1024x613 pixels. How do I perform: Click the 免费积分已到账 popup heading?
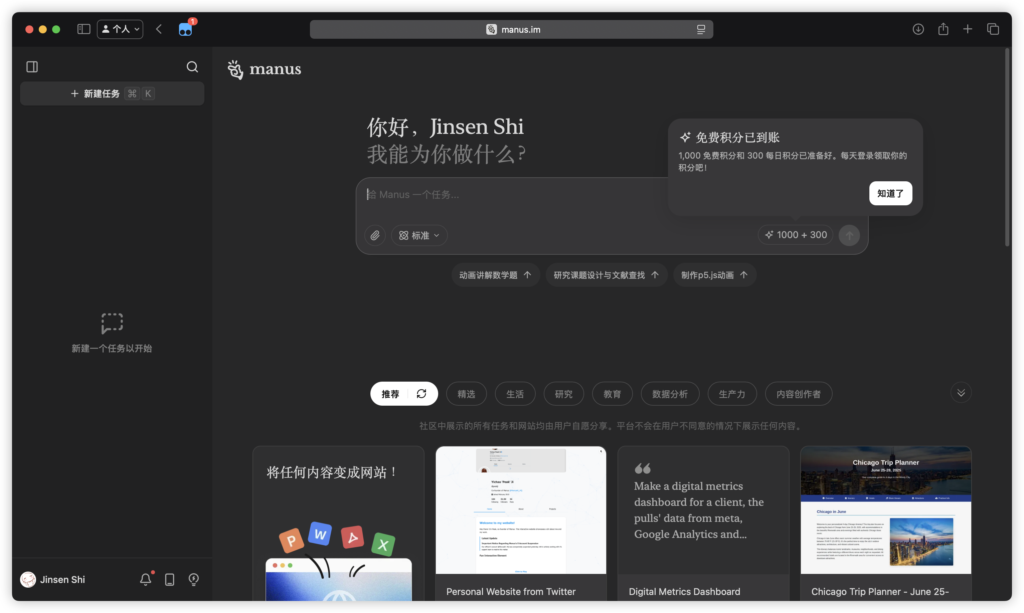737,137
